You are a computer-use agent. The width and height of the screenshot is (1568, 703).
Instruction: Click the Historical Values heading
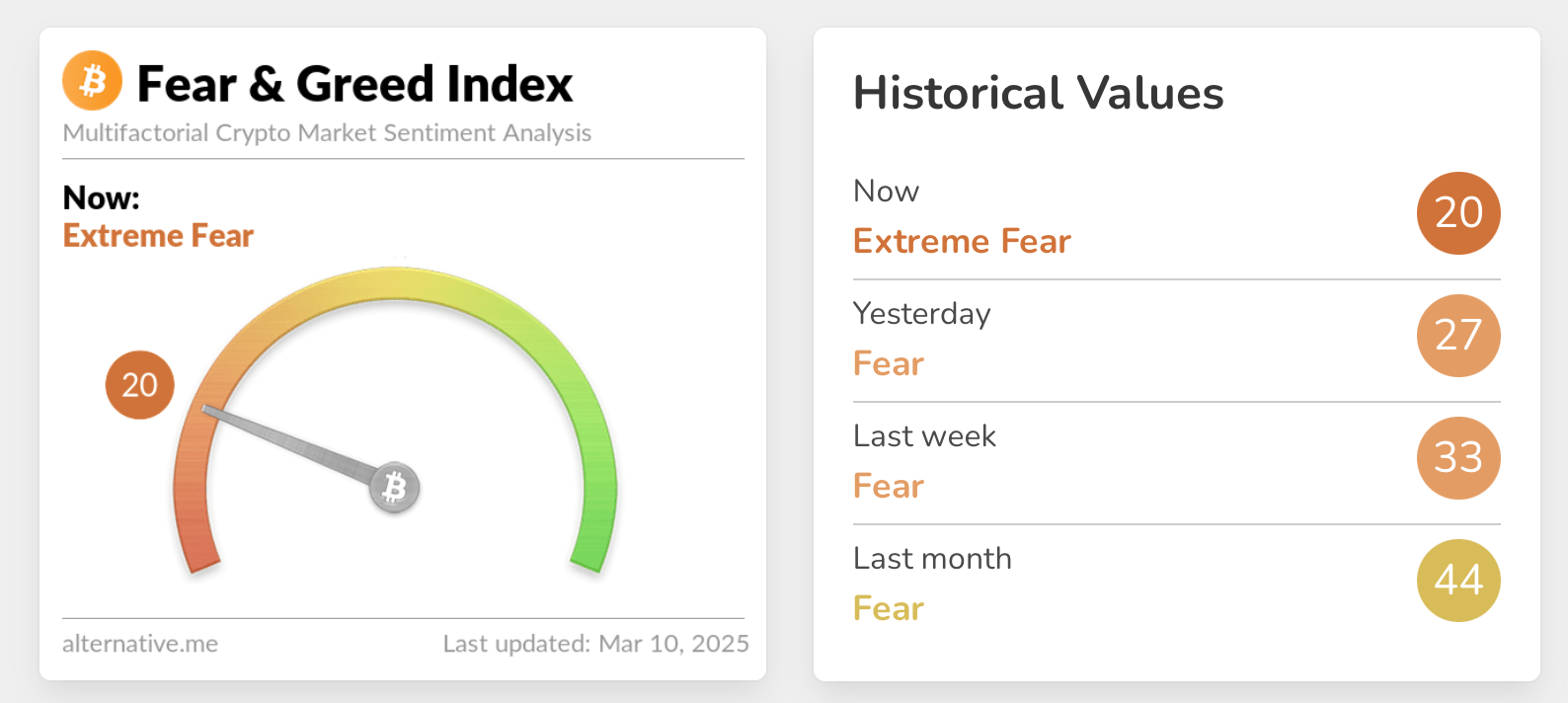(1038, 94)
